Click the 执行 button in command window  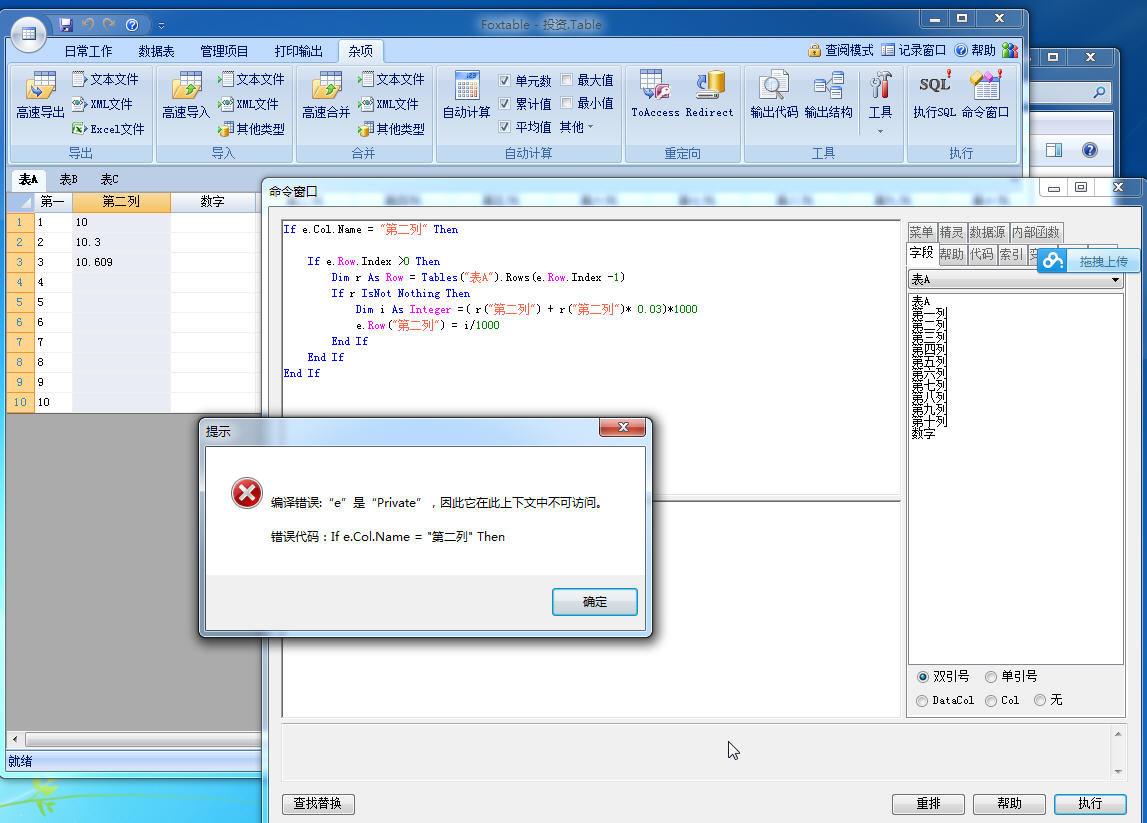(x=1090, y=803)
